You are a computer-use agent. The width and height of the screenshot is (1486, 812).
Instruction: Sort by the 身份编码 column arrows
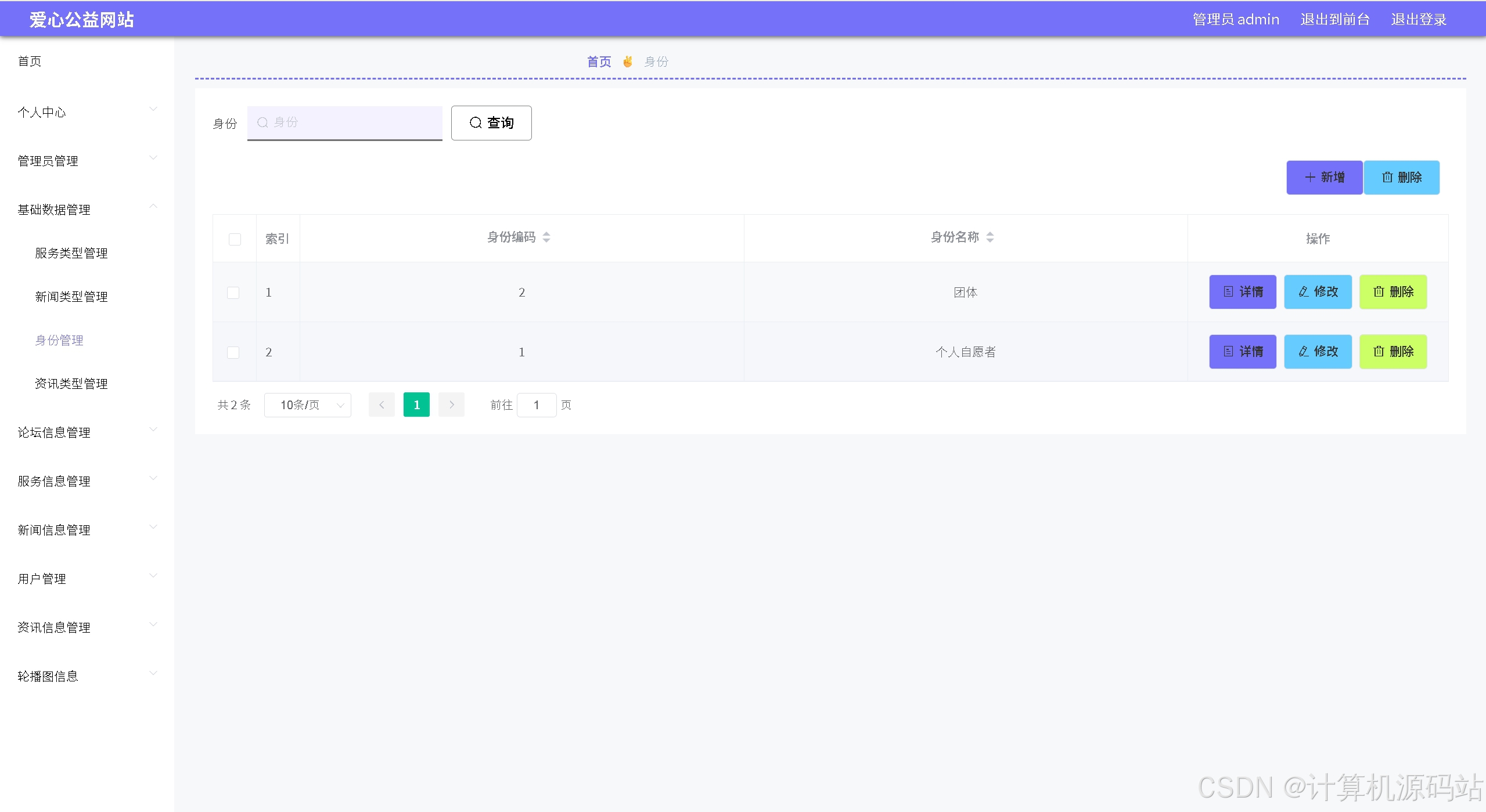coord(546,237)
